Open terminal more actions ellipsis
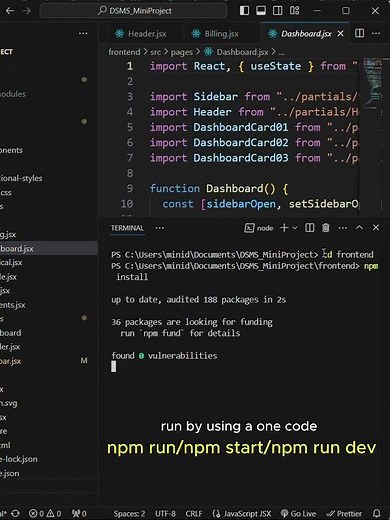390x520 pixels. [342, 228]
